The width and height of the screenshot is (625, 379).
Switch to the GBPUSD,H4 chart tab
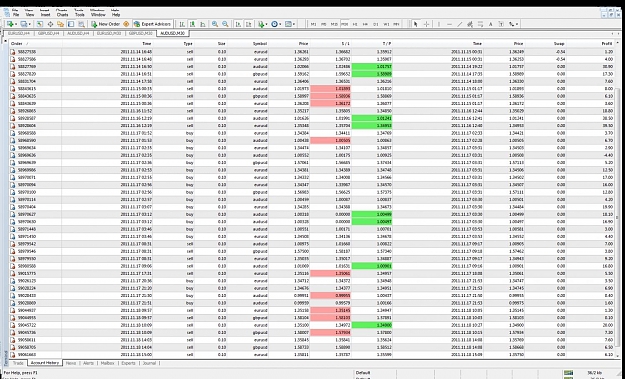point(48,33)
